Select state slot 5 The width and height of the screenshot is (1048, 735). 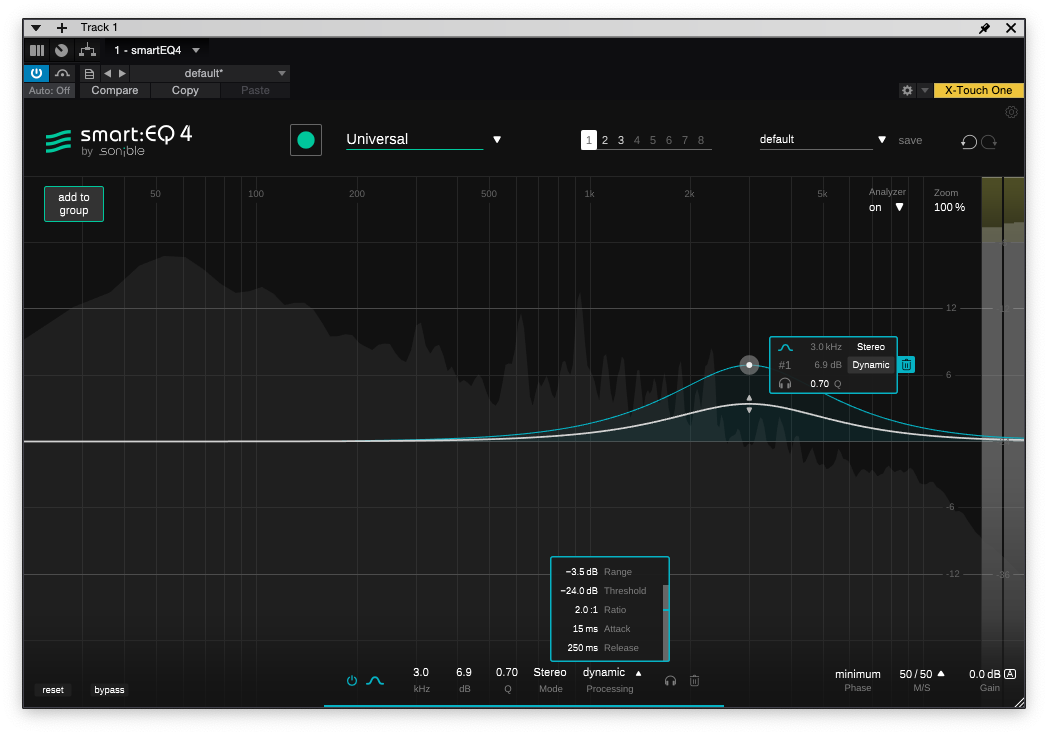click(653, 140)
